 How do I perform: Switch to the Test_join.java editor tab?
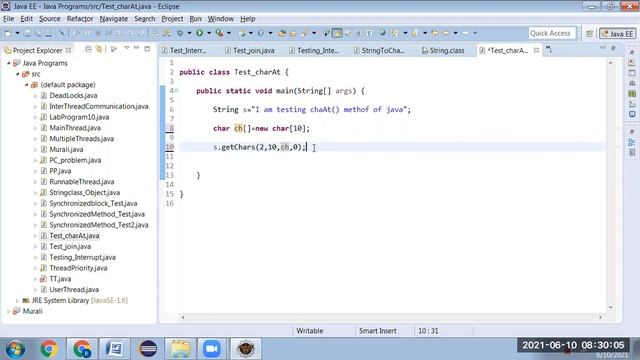[249, 51]
